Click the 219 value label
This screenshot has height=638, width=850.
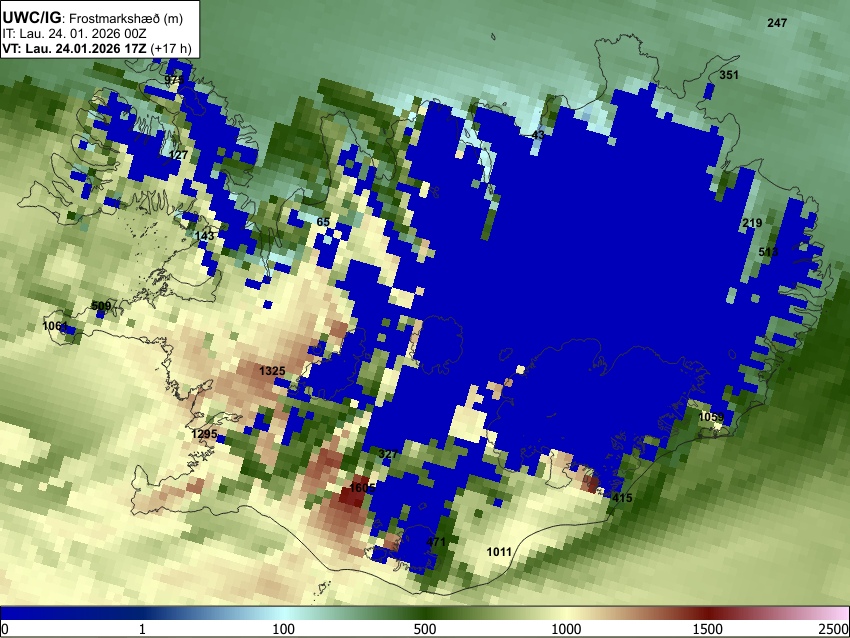coord(752,223)
